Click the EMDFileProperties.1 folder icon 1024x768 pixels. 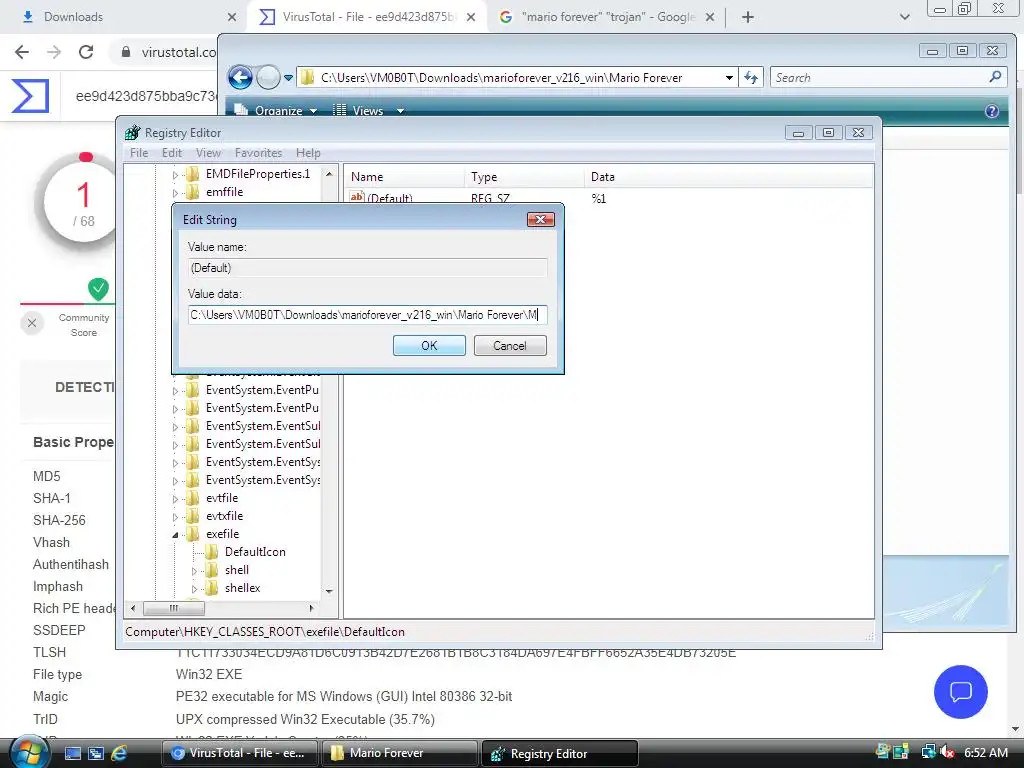pyautogui.click(x=193, y=174)
